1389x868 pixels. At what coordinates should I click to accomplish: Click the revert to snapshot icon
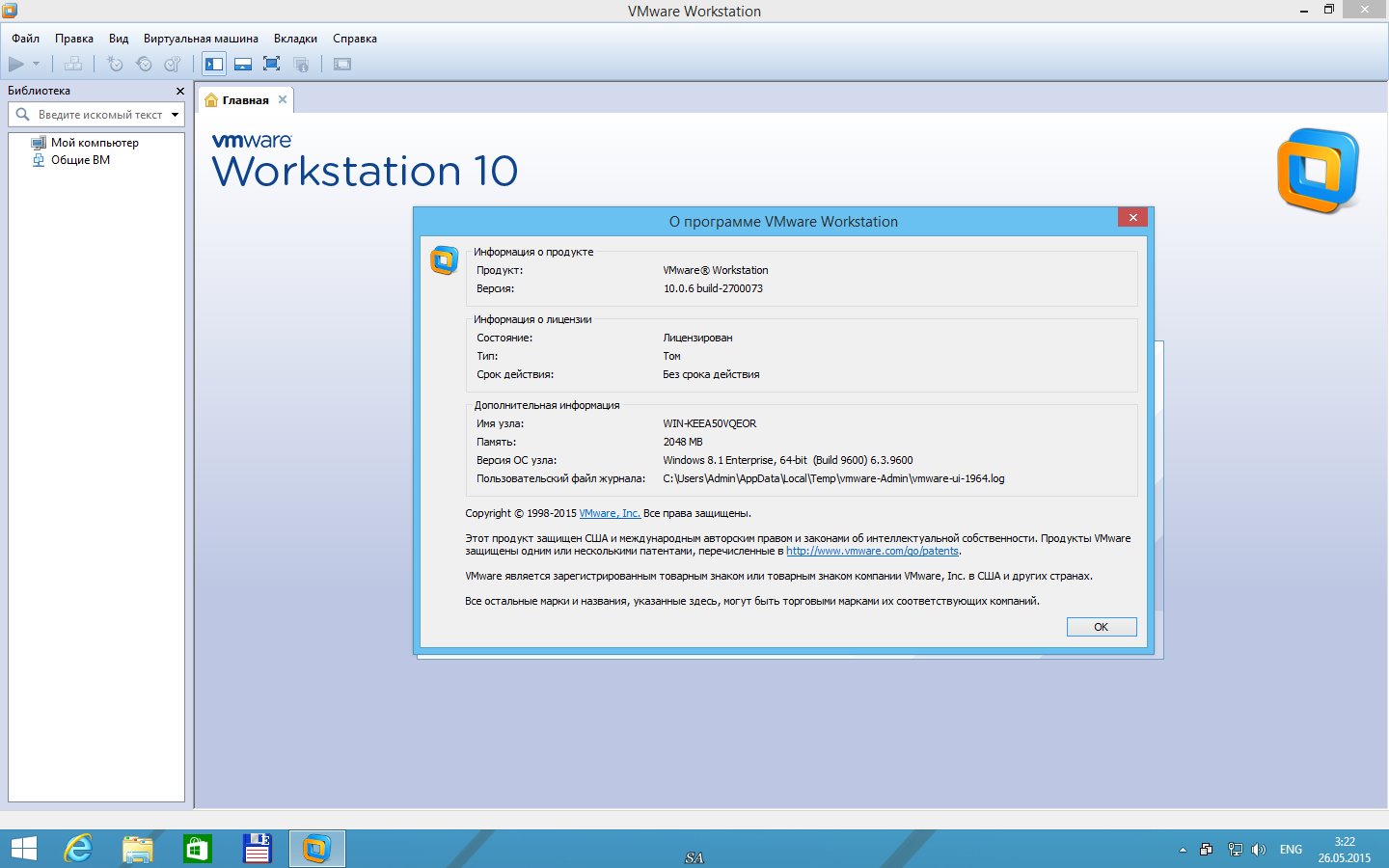144,64
